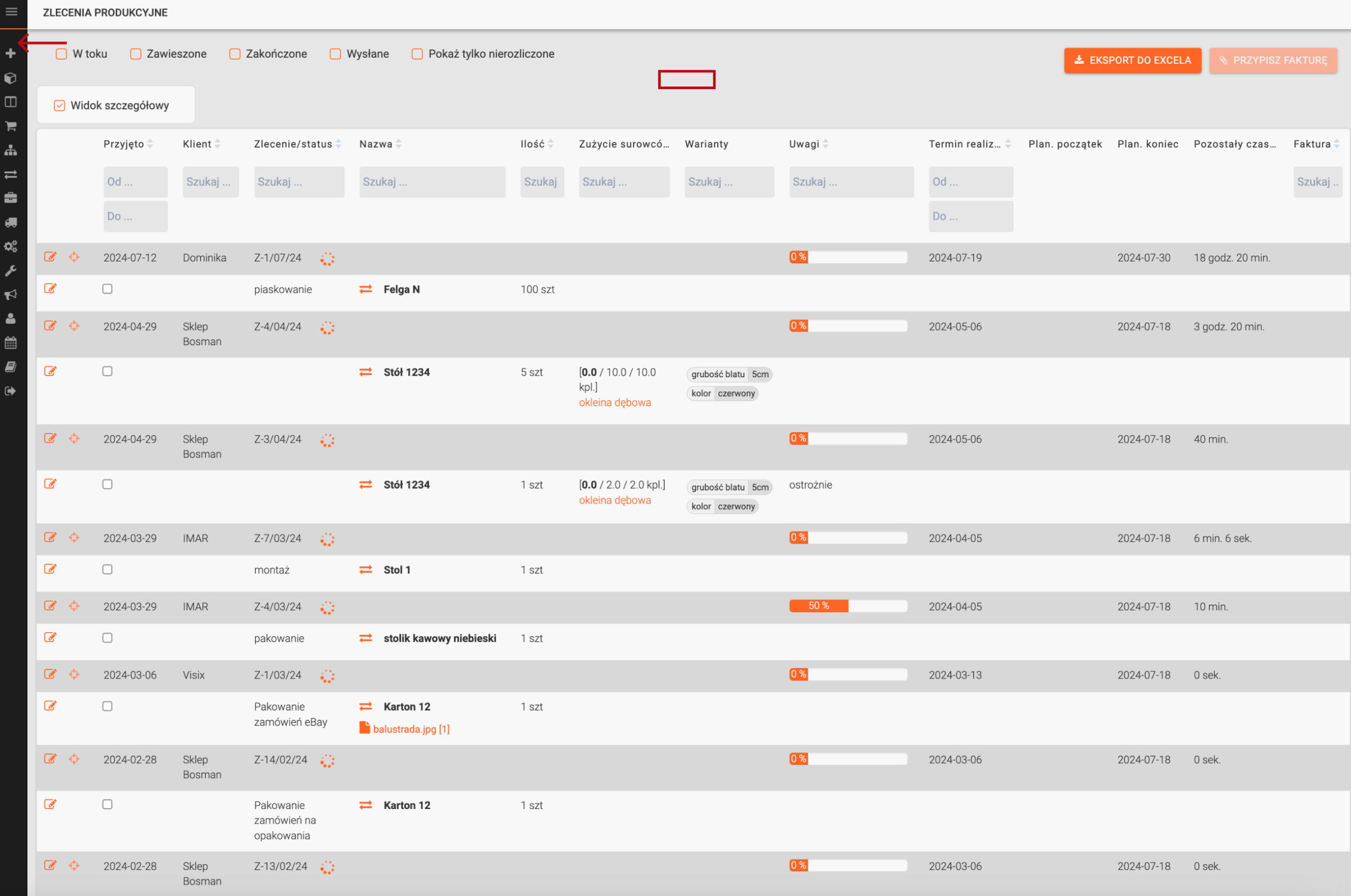
Task: Open the calendar icon in the sidebar
Action: pyautogui.click(x=10, y=343)
